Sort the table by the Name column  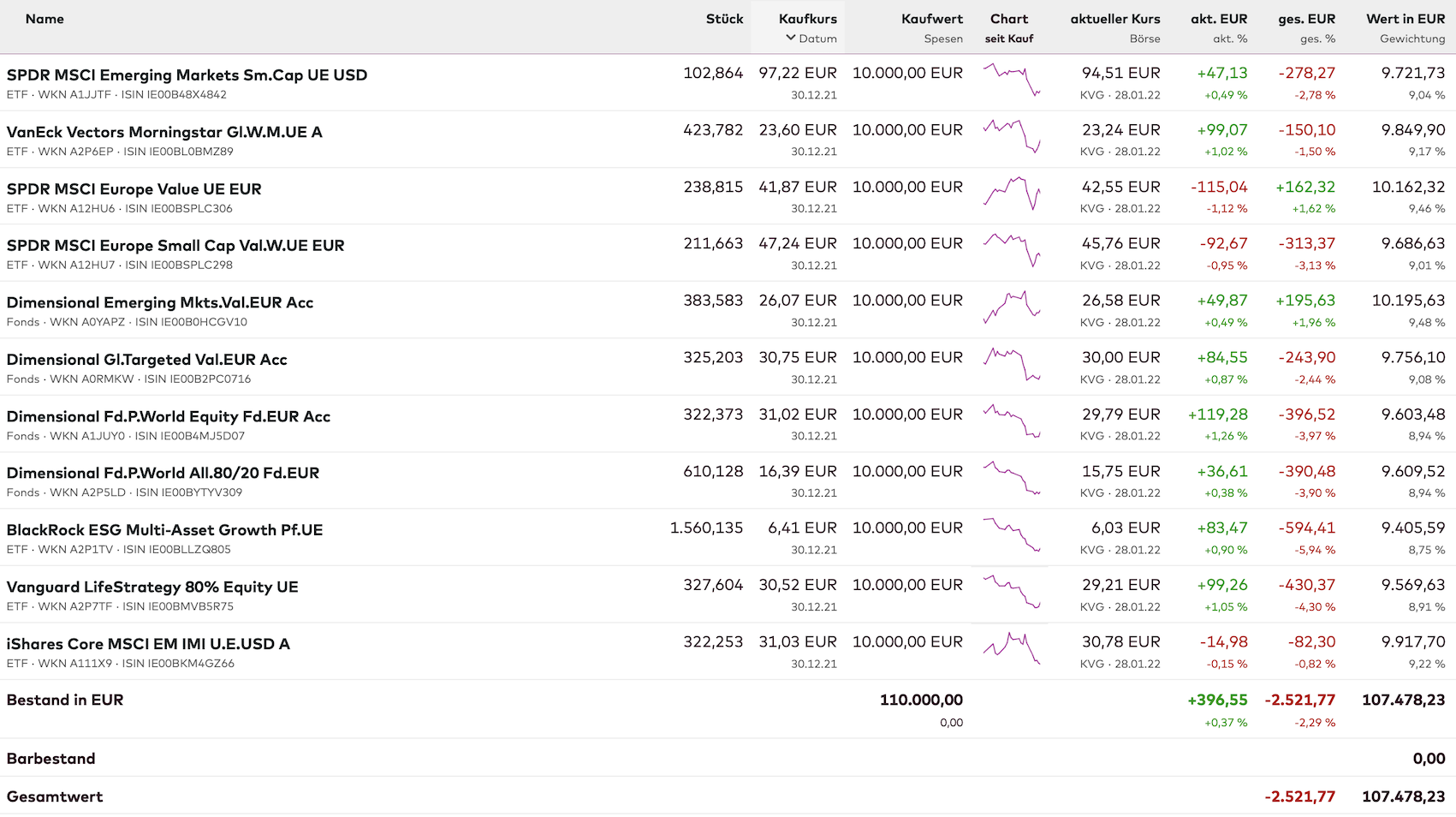(x=45, y=19)
